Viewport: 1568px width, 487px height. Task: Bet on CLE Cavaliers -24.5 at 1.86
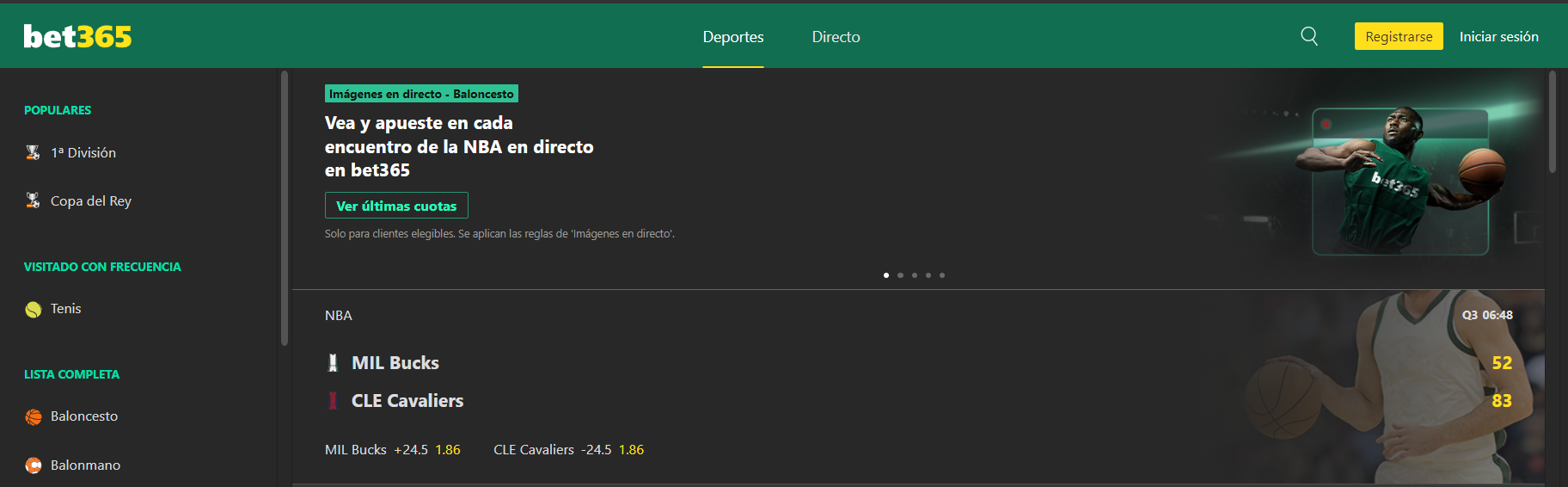pos(569,449)
